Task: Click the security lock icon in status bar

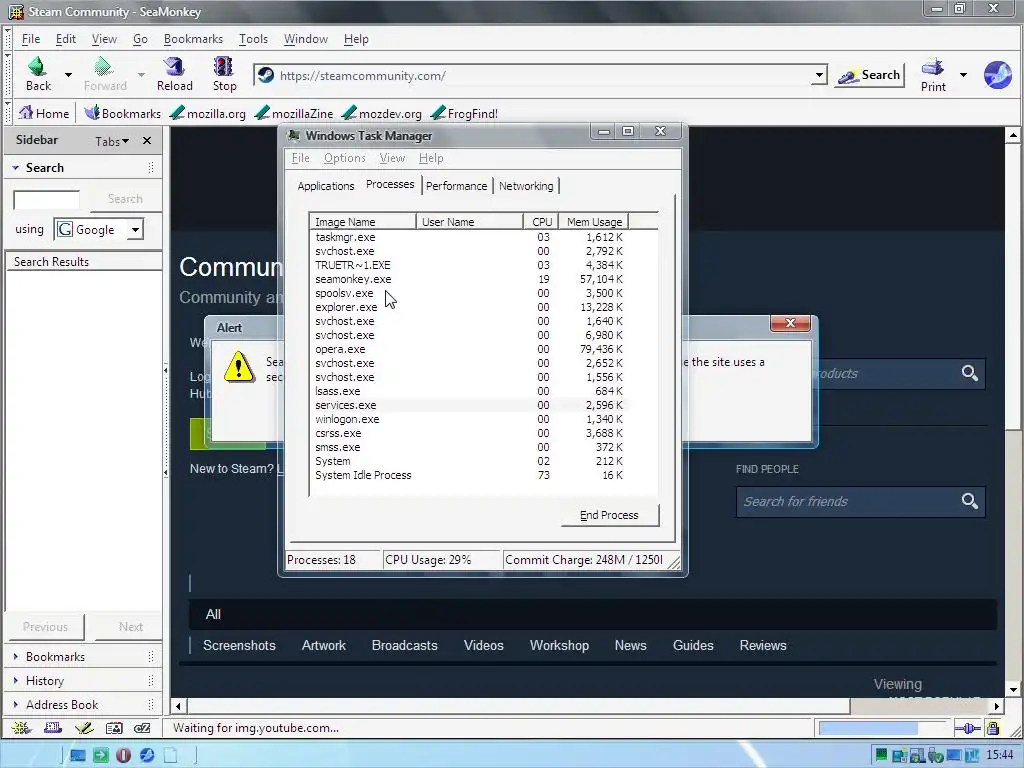Action: [993, 728]
